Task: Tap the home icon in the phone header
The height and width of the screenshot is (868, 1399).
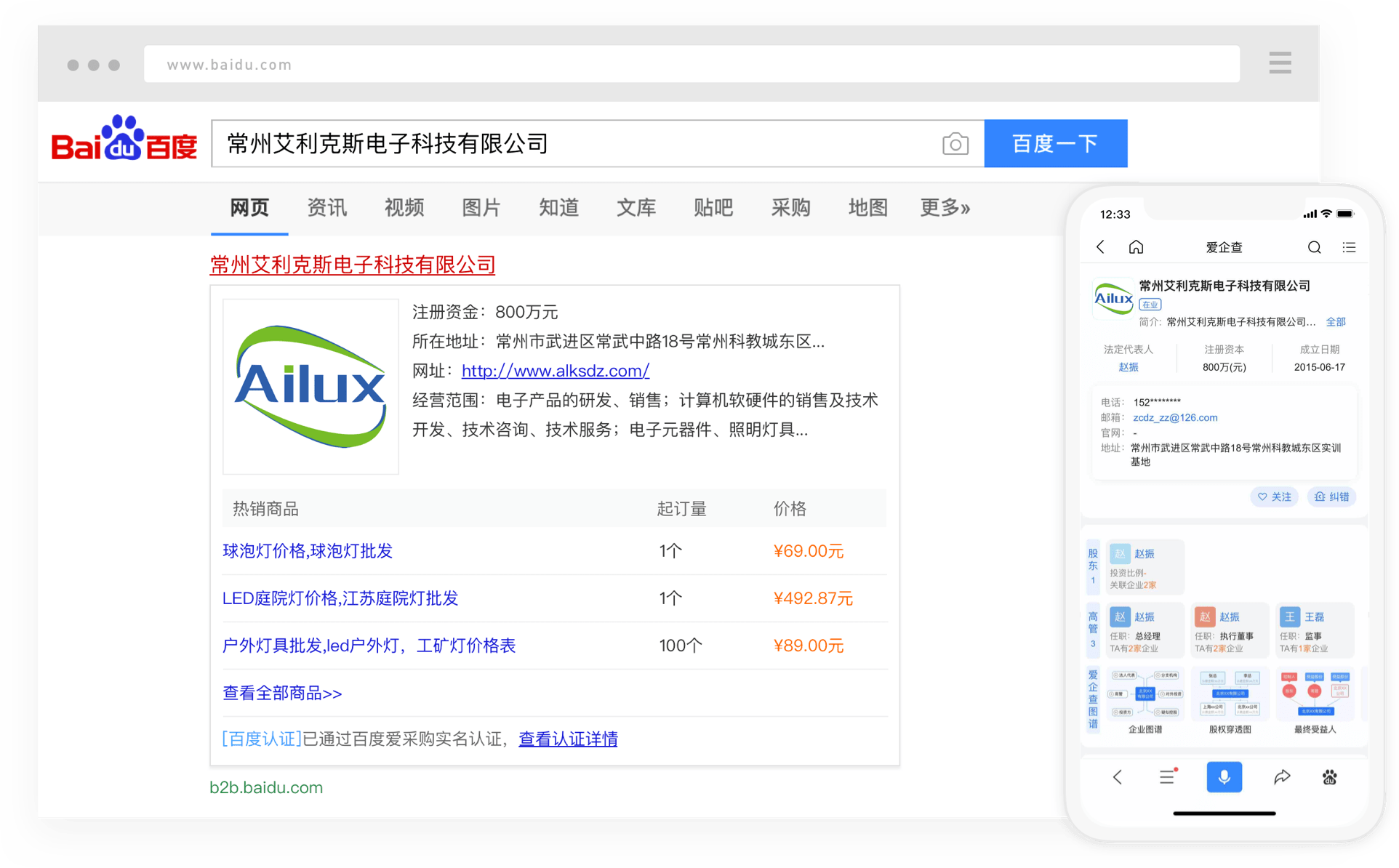Action: (x=1136, y=247)
